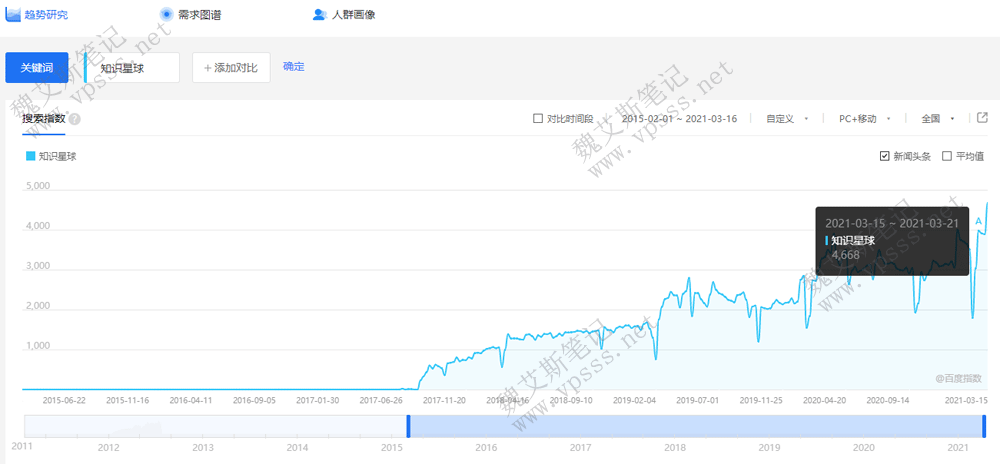The width and height of the screenshot is (1000, 464).
Task: Click the 趋势研究 chart icon
Action: [13, 14]
